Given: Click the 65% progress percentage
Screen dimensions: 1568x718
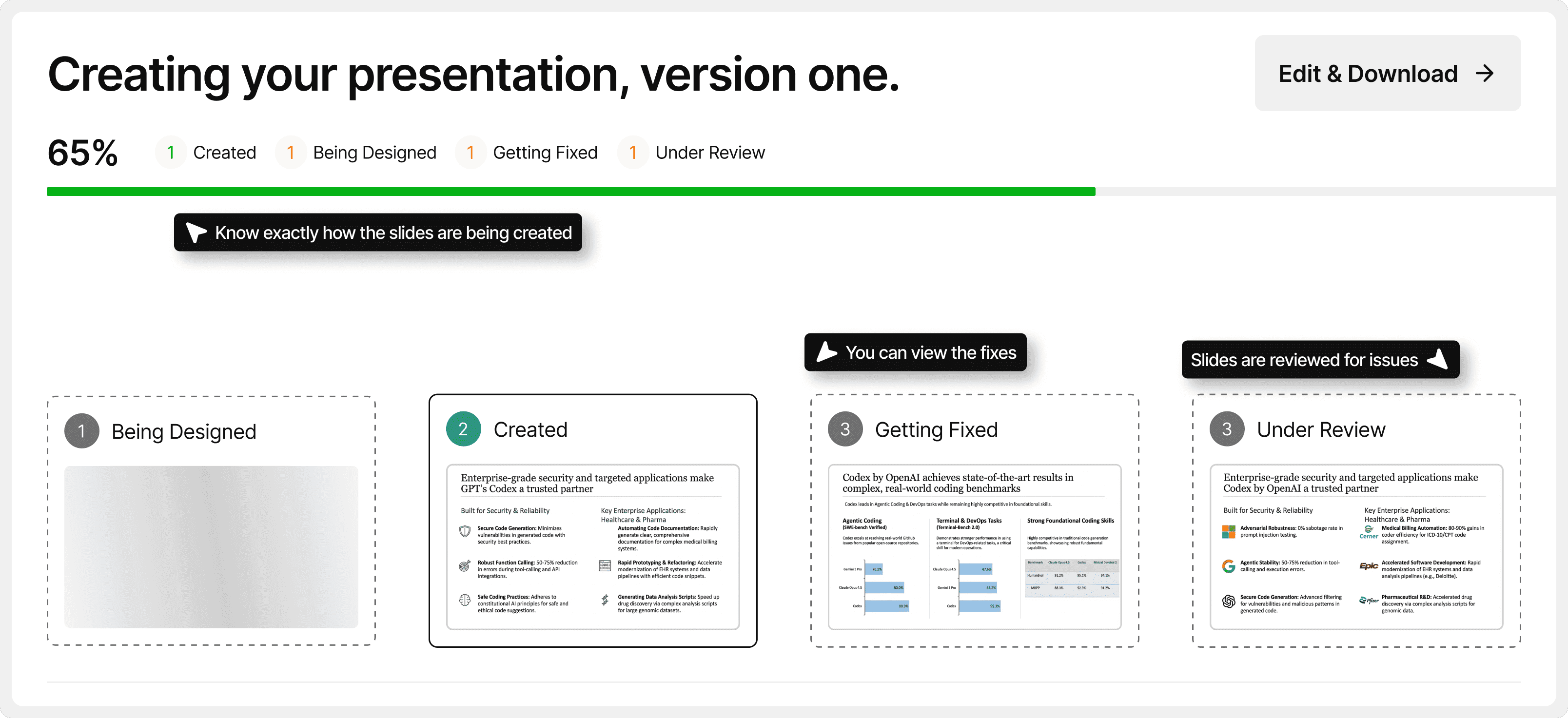Looking at the screenshot, I should coord(83,153).
